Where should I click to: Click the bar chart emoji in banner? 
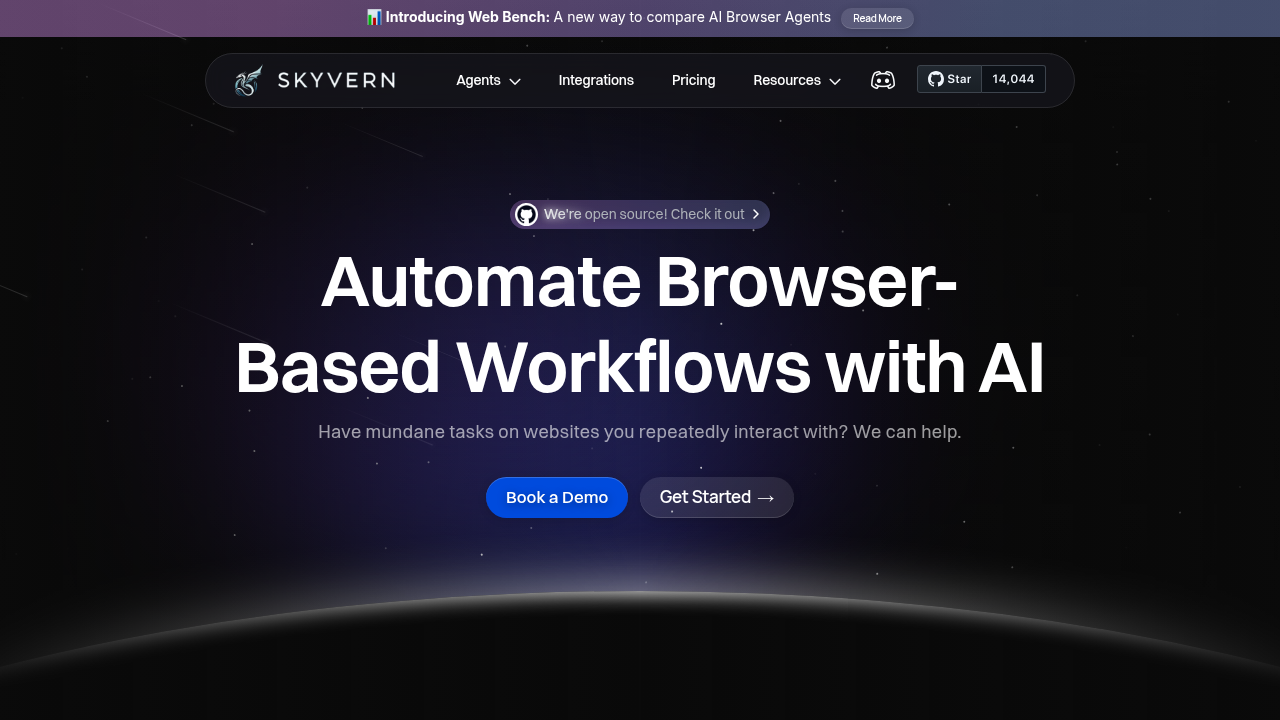pyautogui.click(x=374, y=17)
